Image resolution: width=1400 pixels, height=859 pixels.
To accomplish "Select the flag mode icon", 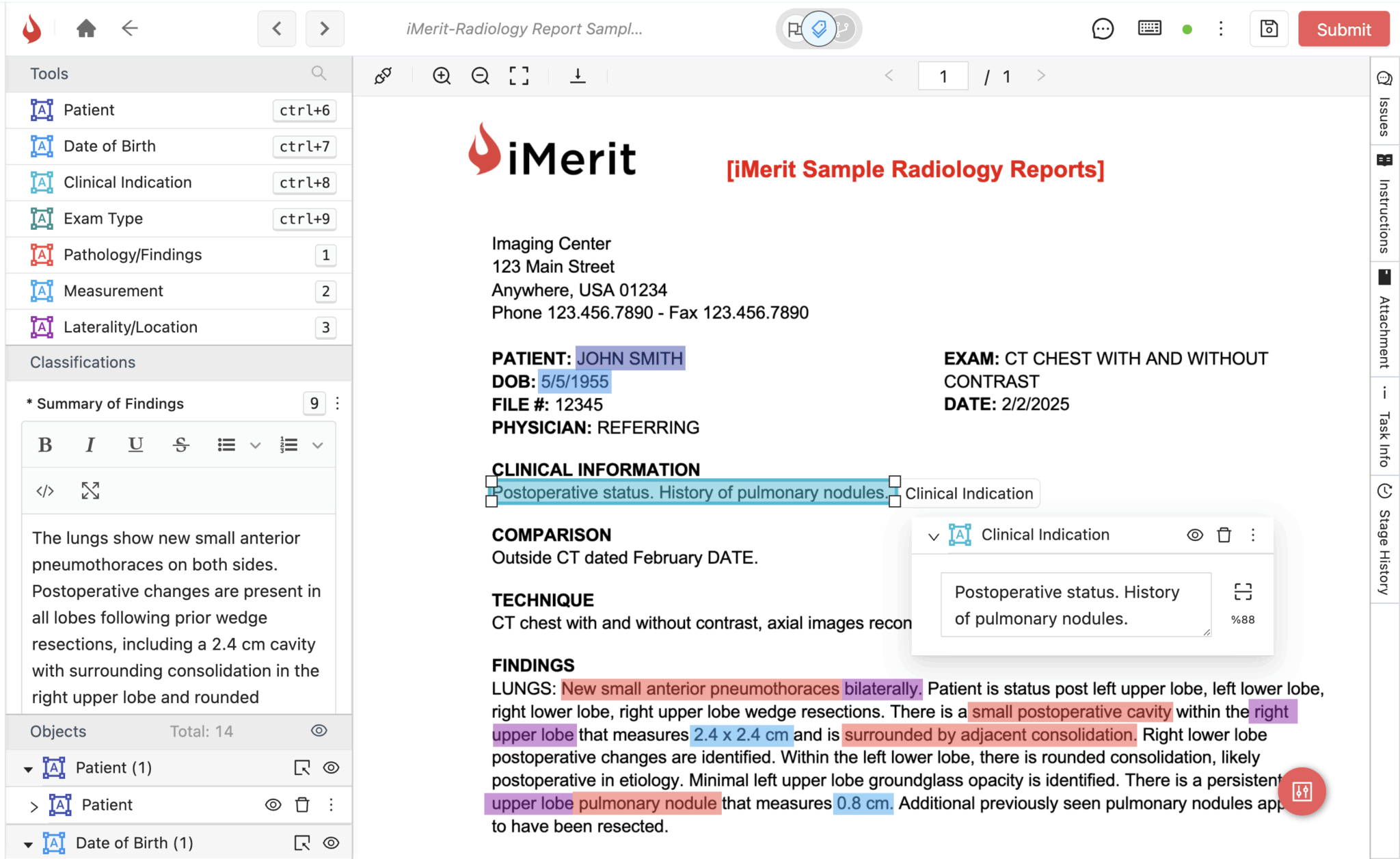I will coord(794,29).
